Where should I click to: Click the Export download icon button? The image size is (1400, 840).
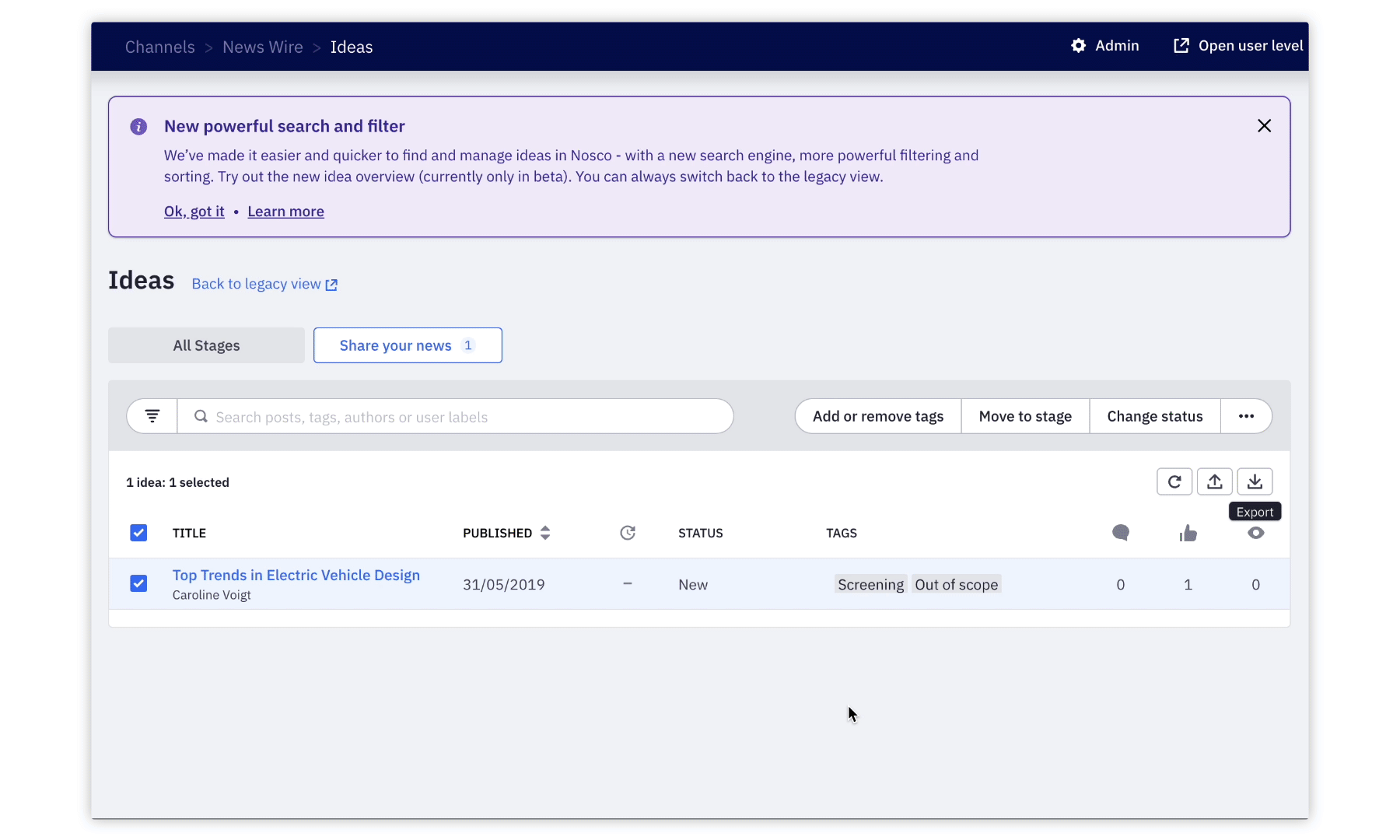1255,481
